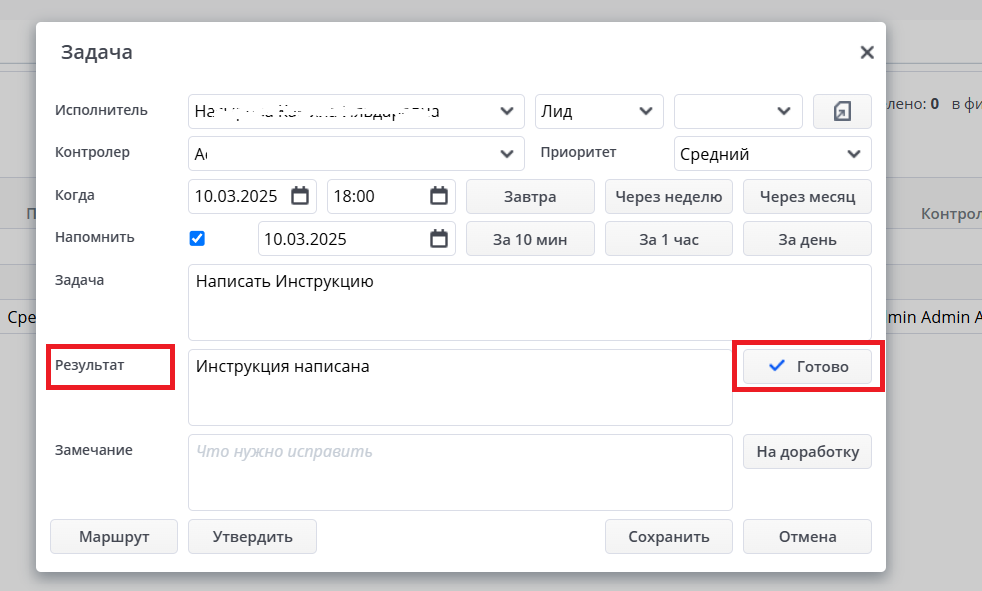982x591 pixels.
Task: Click the На доработку button
Action: coord(807,451)
